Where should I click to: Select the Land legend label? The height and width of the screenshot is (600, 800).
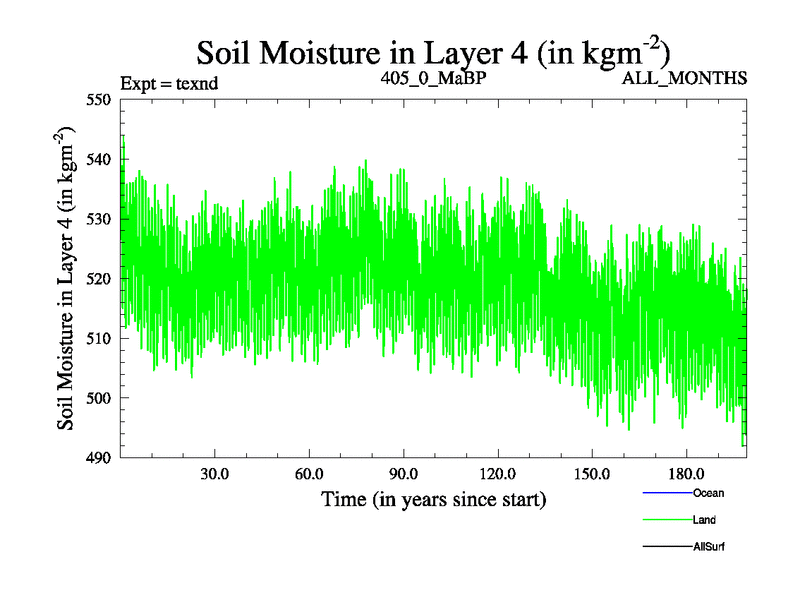[704, 520]
